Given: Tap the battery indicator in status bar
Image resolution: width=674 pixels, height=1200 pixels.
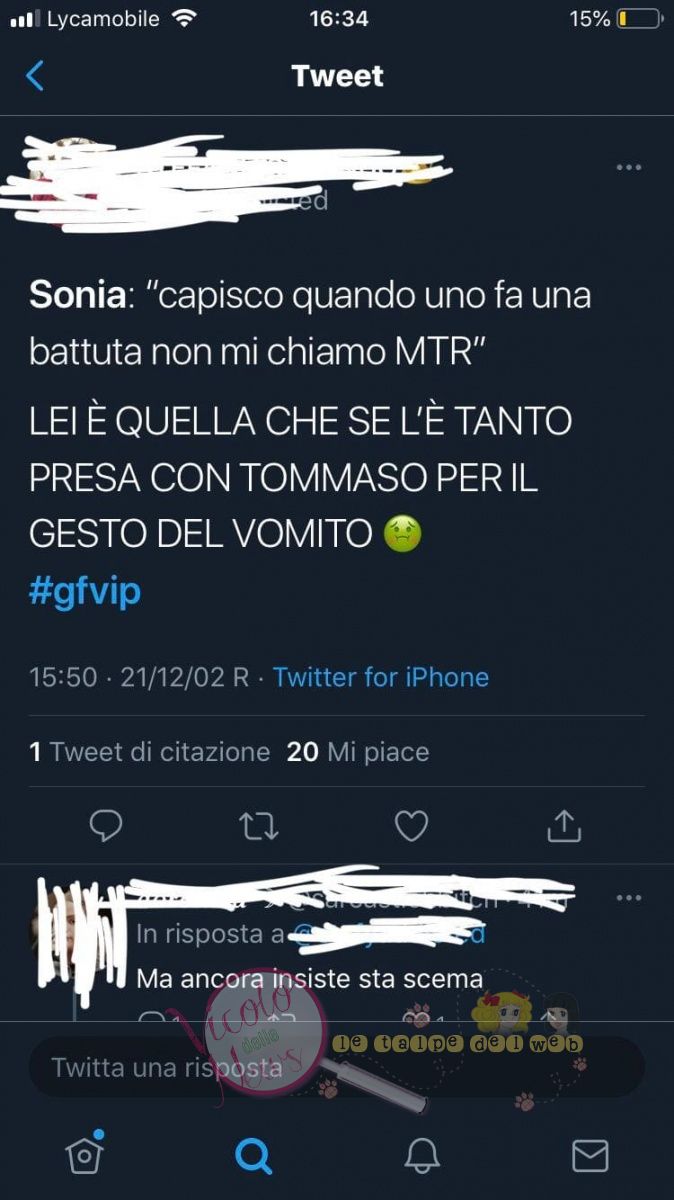Looking at the screenshot, I should coord(638,19).
